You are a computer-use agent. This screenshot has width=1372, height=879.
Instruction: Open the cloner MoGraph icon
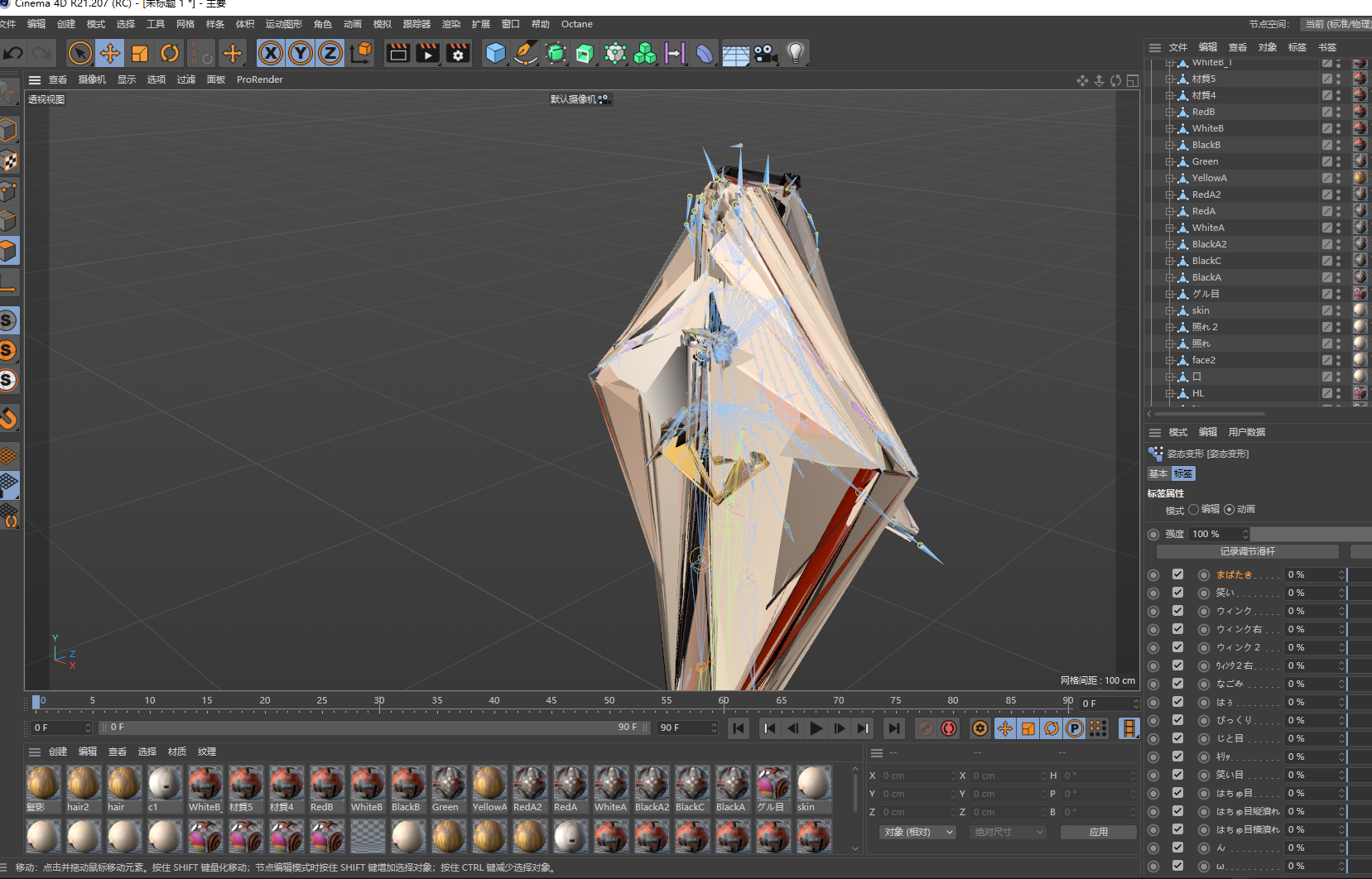645,54
